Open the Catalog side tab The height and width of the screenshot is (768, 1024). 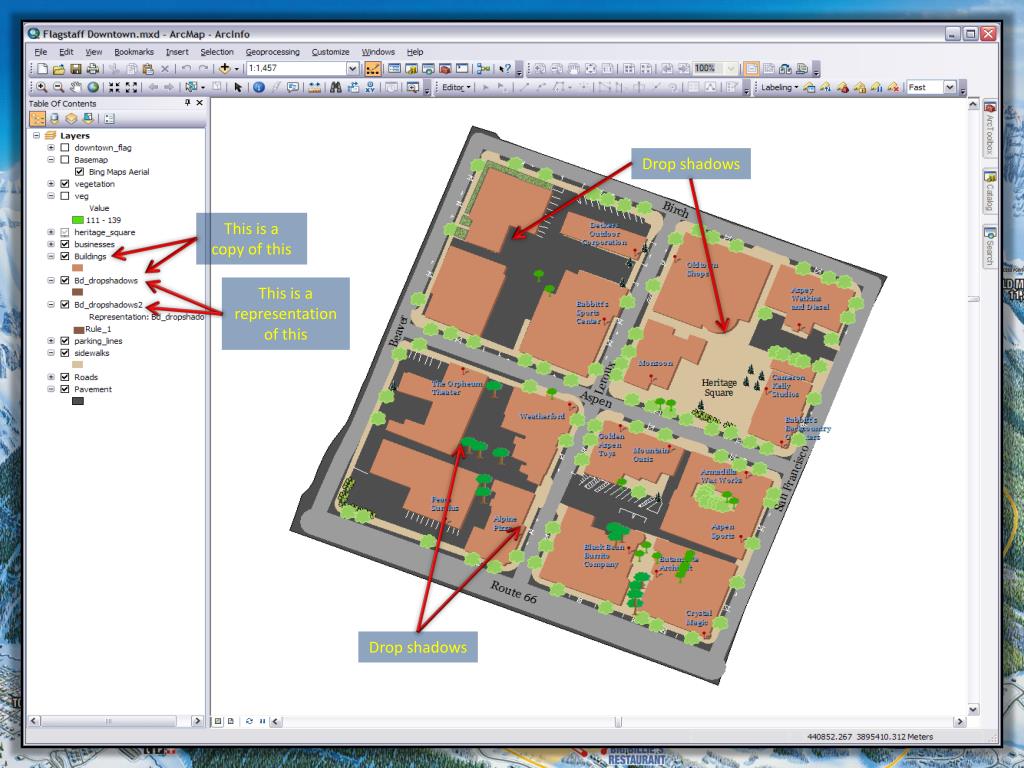(x=990, y=191)
